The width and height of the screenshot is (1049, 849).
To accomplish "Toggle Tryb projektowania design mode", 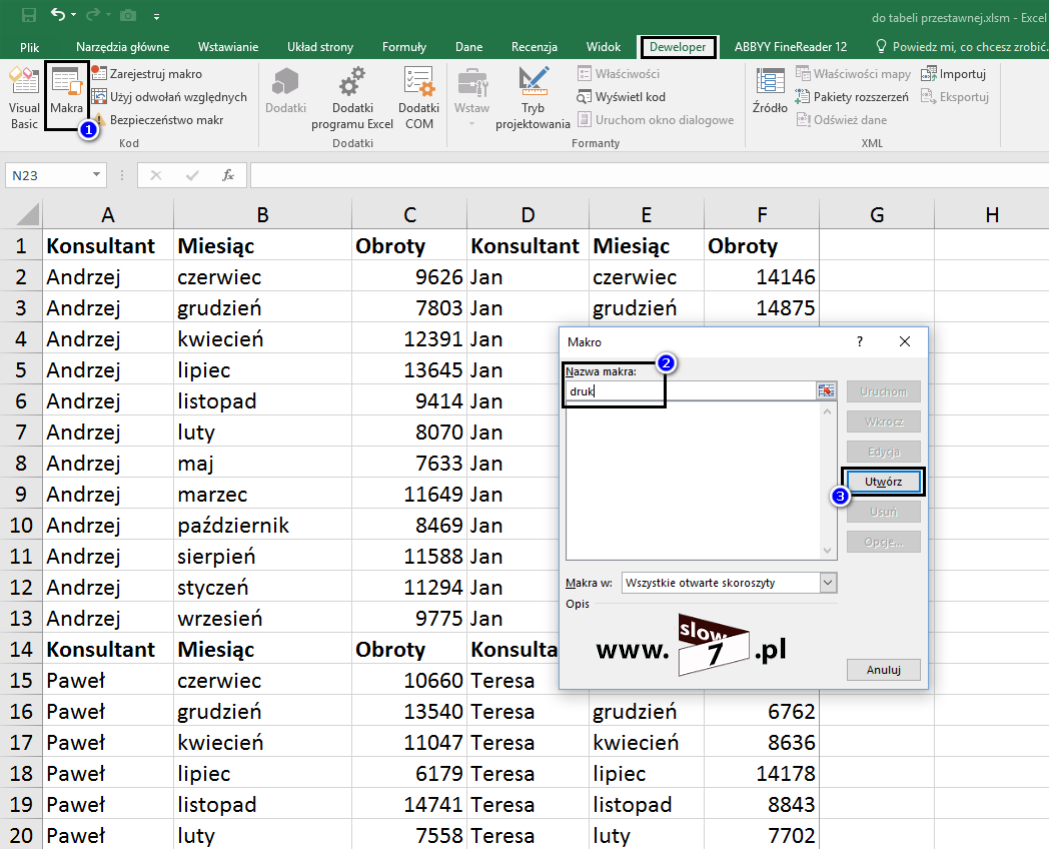I will coord(533,98).
